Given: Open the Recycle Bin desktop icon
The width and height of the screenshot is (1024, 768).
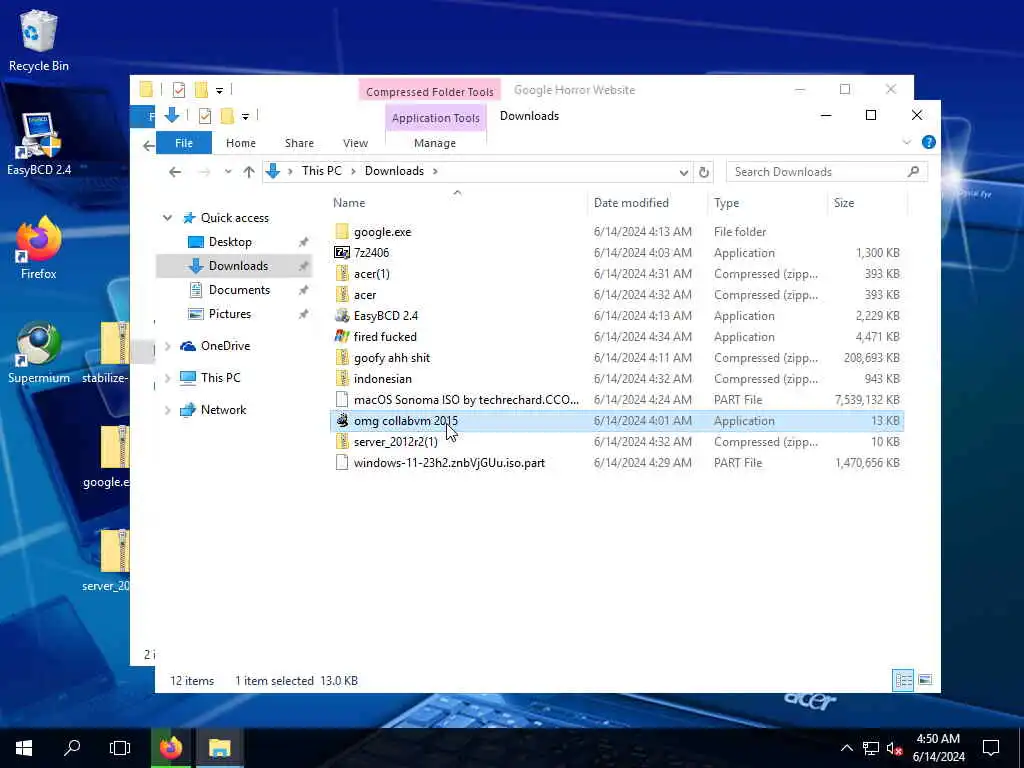Looking at the screenshot, I should (x=39, y=40).
